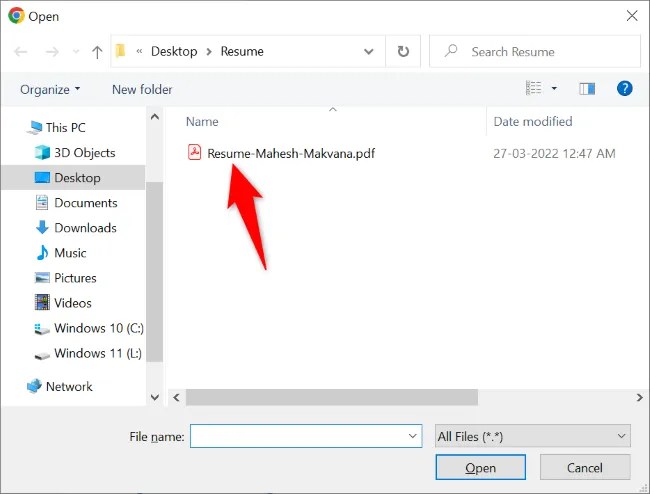The width and height of the screenshot is (650, 494).
Task: Click the Network globe icon
Action: (34, 386)
